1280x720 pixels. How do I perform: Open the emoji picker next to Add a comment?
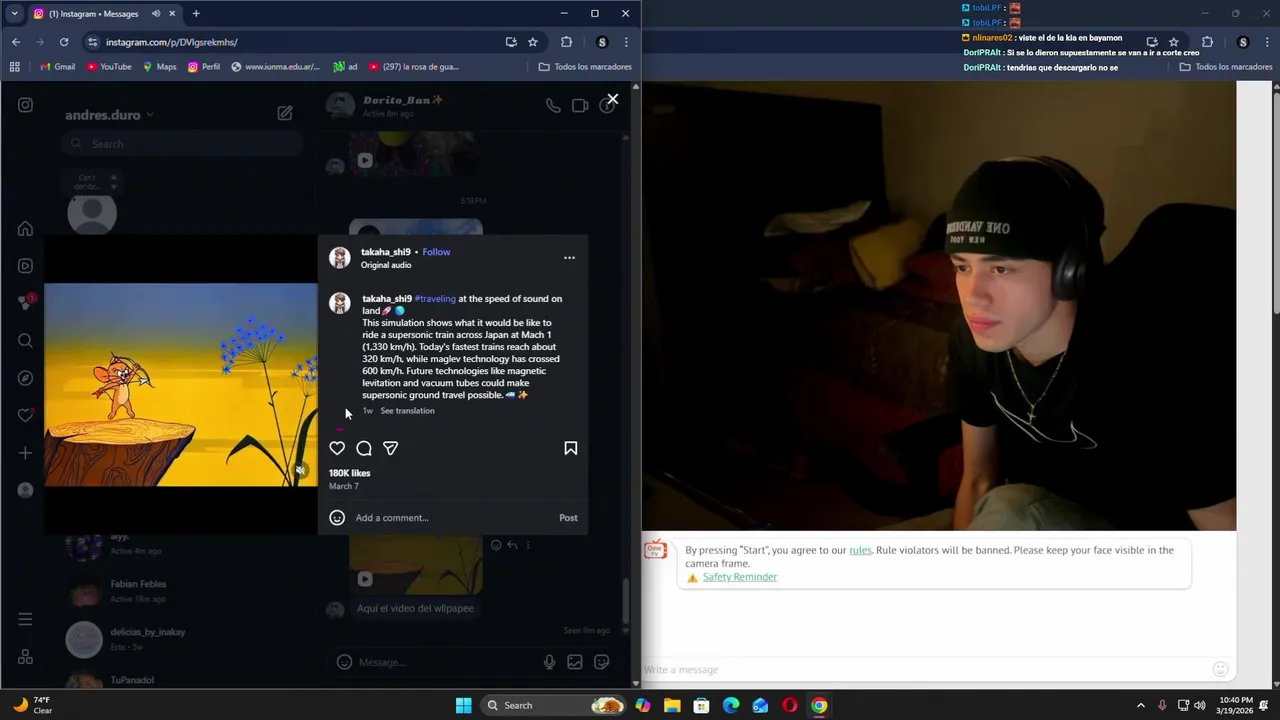tap(337, 518)
